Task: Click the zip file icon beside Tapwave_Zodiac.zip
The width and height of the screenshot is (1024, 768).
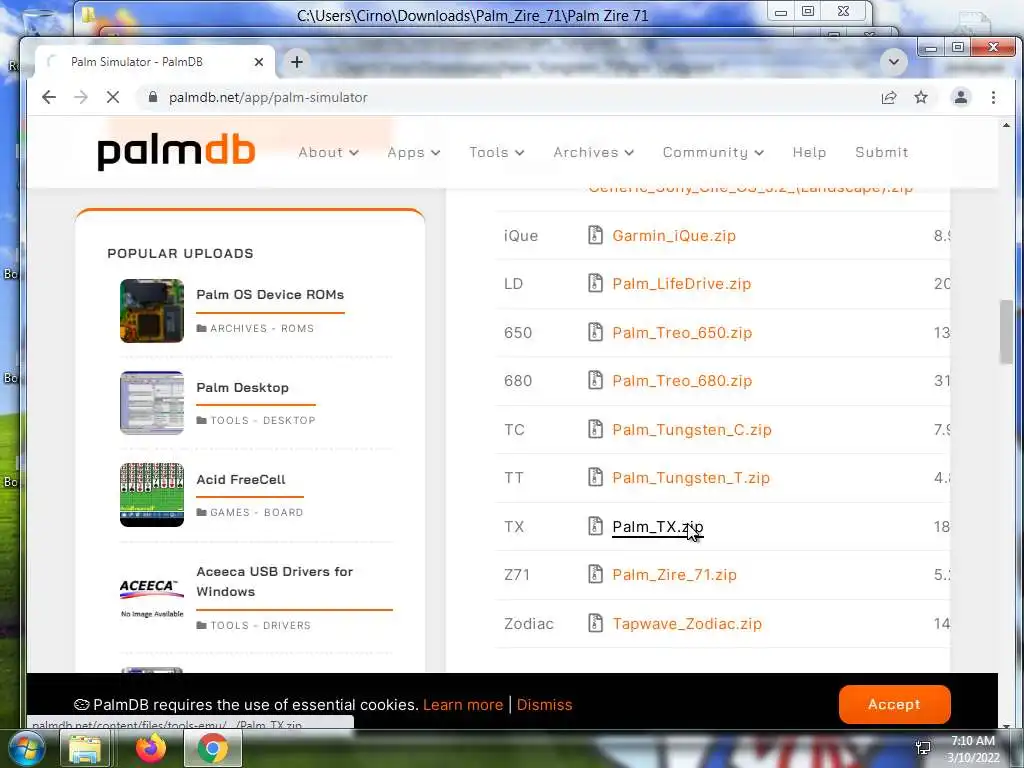Action: pos(595,624)
